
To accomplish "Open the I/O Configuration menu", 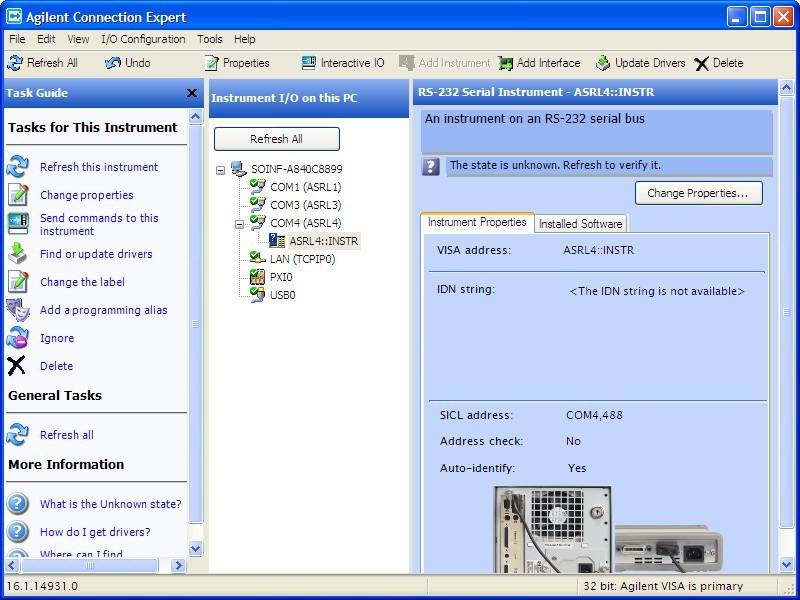I will pyautogui.click(x=143, y=39).
